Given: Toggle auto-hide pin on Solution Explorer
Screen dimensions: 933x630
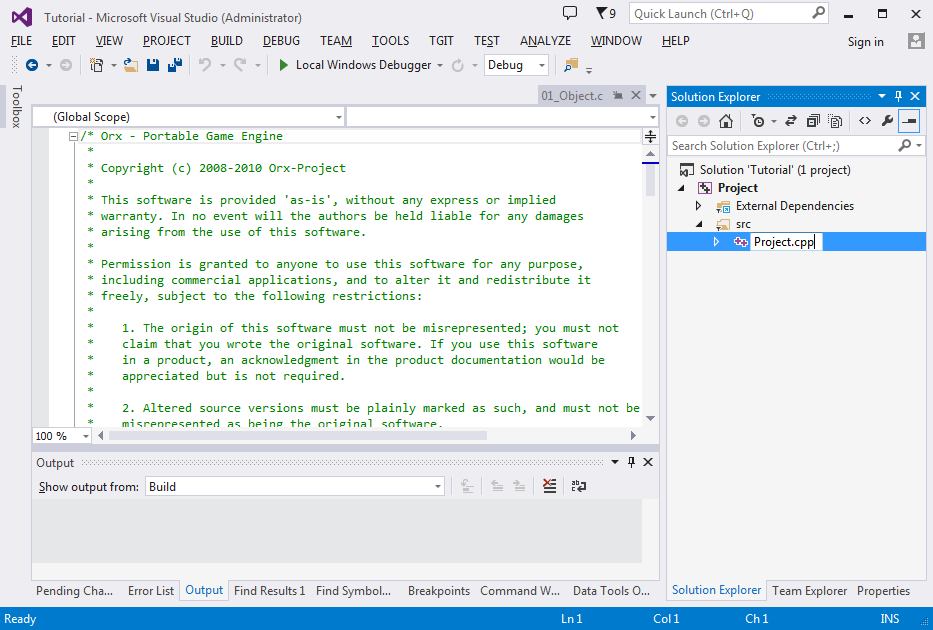Looking at the screenshot, I should (898, 96).
